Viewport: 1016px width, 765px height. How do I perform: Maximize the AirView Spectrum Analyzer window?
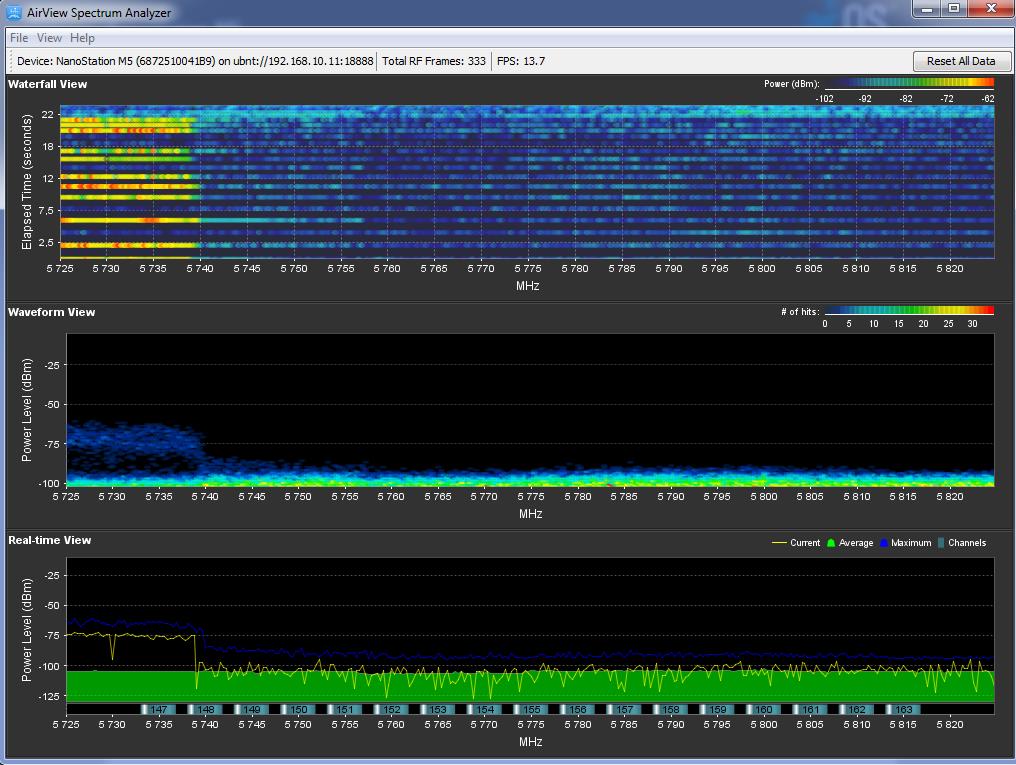tap(954, 9)
